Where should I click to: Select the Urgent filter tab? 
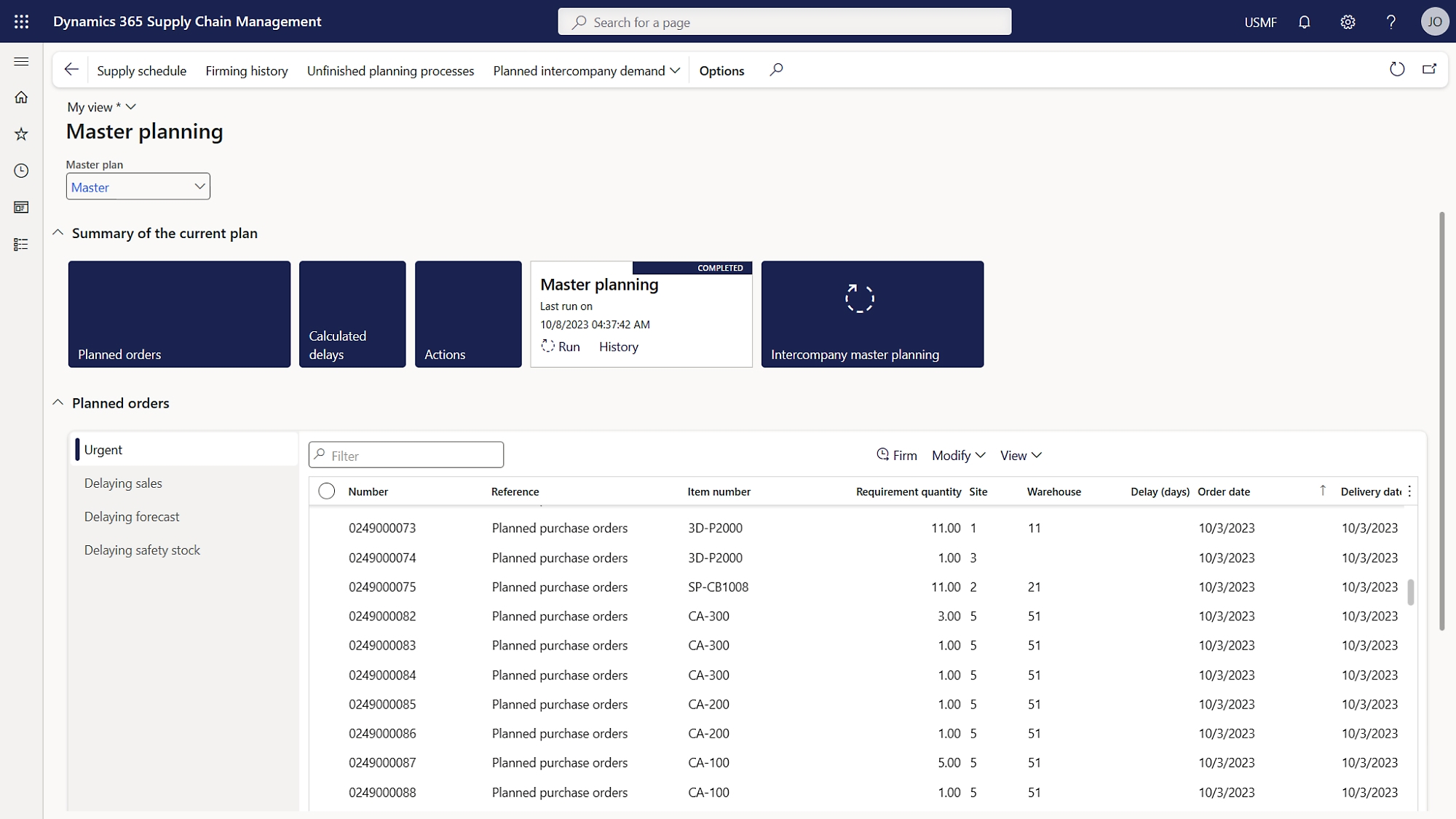(x=103, y=449)
